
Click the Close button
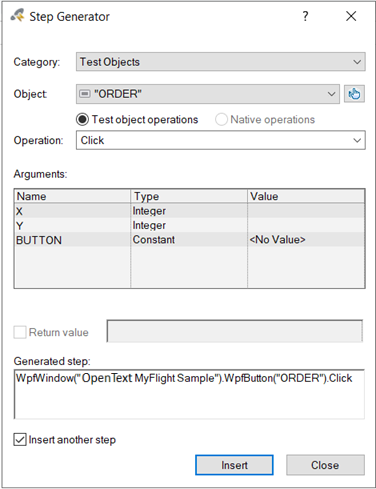coord(325,465)
